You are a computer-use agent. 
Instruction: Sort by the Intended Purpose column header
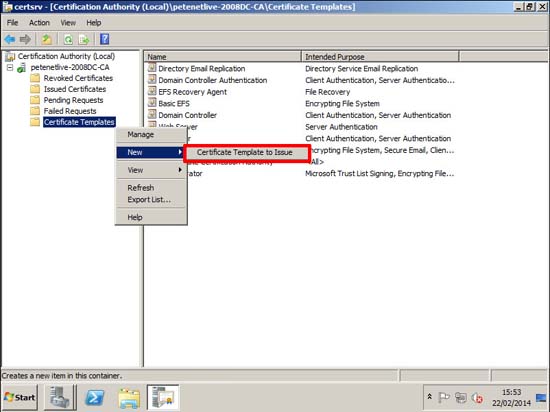pyautogui.click(x=380, y=57)
